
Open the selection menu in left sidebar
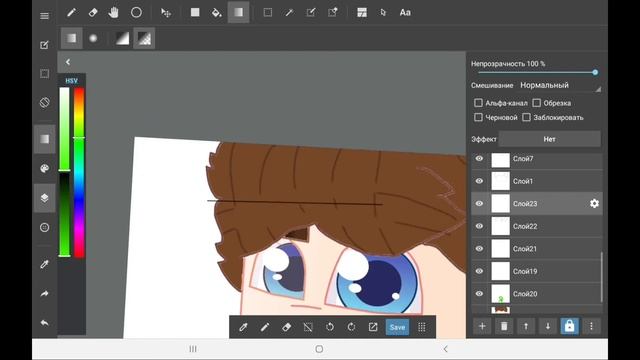(44, 73)
